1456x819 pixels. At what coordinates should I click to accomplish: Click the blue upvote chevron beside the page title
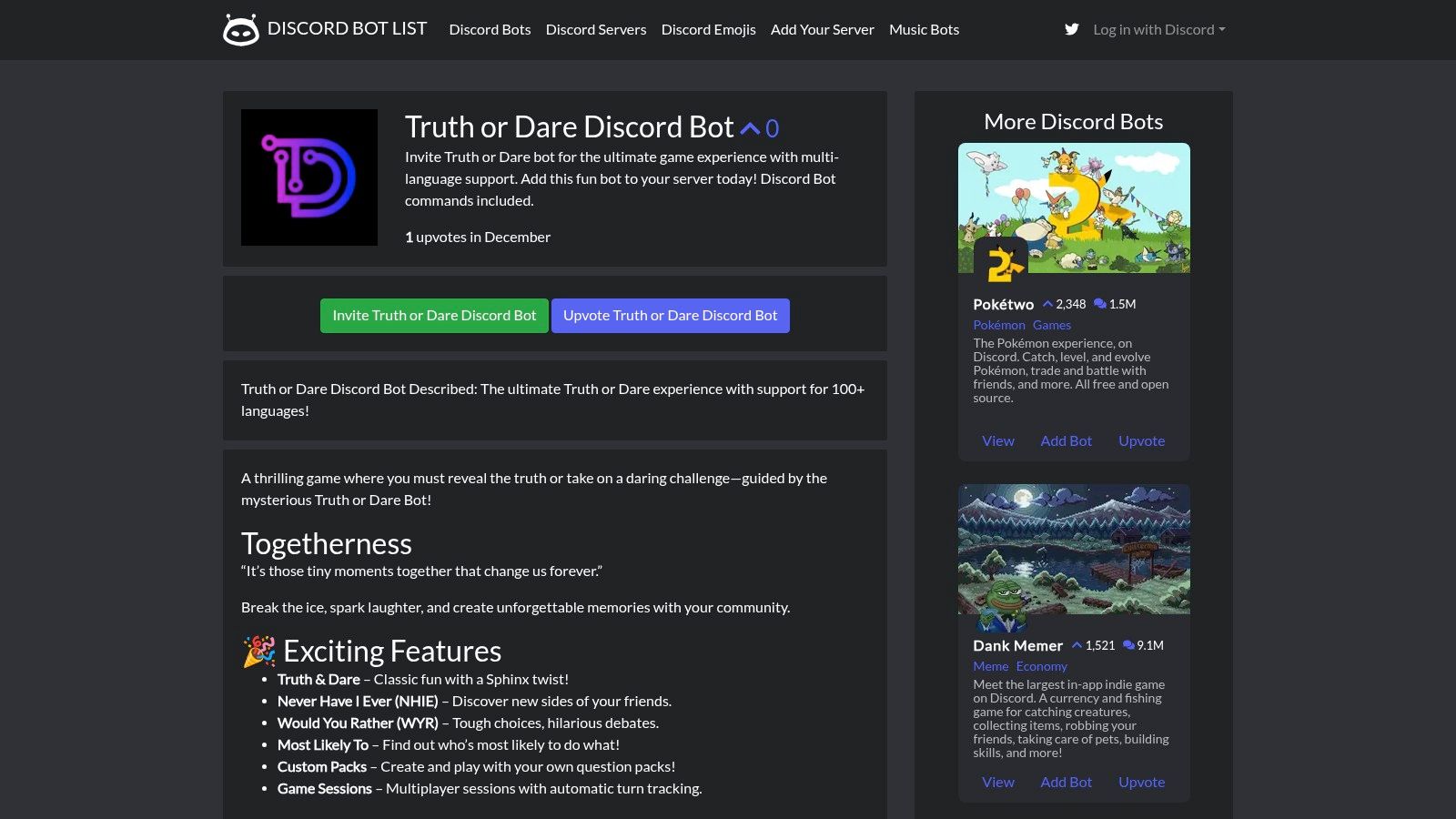click(749, 127)
